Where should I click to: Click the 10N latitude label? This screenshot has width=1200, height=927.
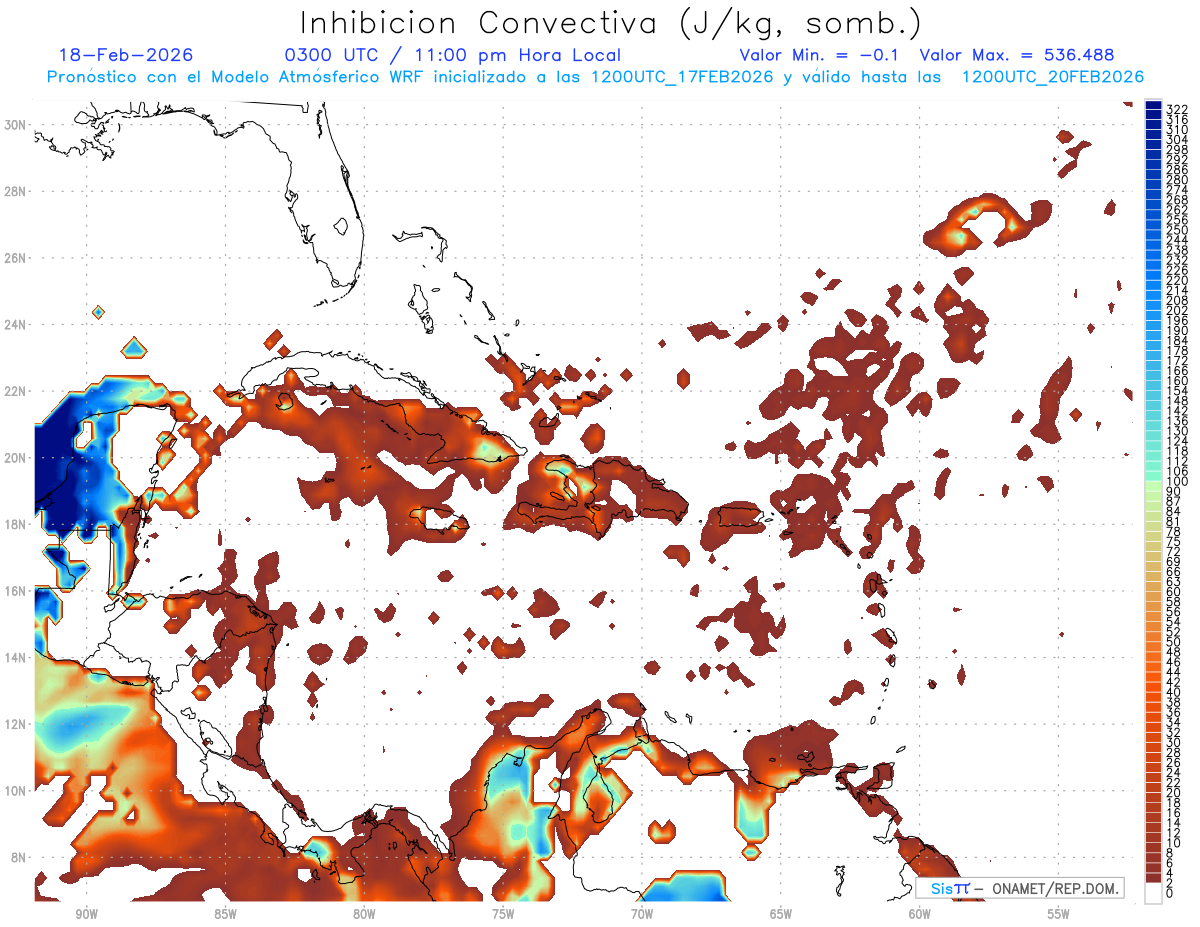pos(17,791)
